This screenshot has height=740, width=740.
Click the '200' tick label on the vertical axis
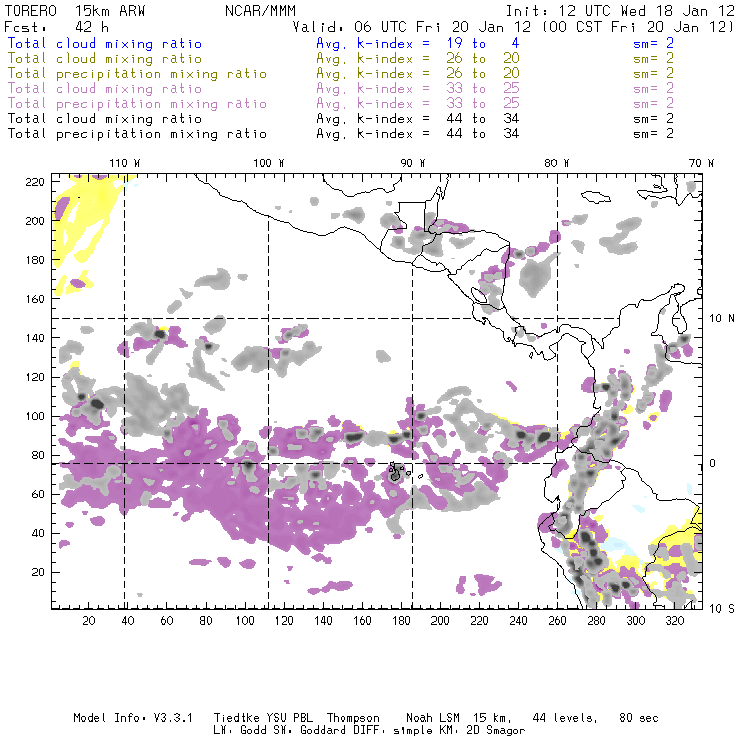35,221
